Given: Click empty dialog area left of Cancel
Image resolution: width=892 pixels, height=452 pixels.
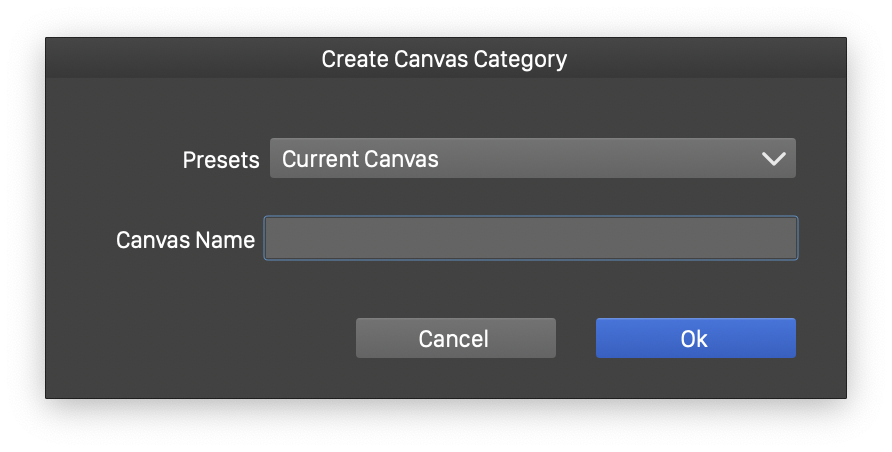Looking at the screenshot, I should (200, 338).
